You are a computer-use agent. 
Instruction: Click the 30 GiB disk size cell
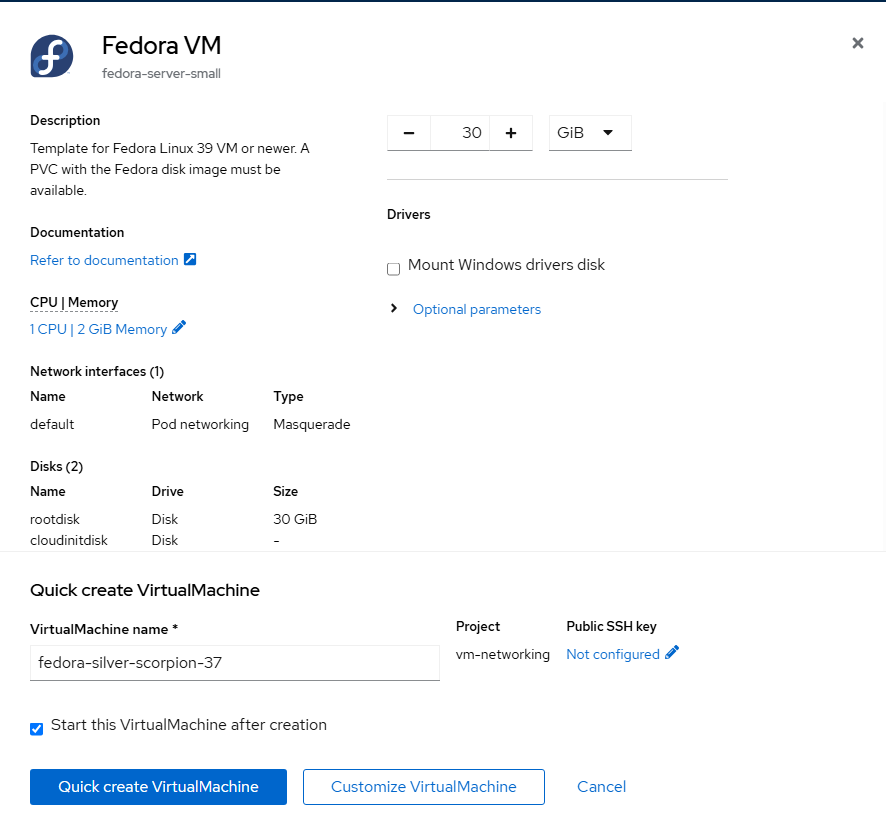(295, 519)
